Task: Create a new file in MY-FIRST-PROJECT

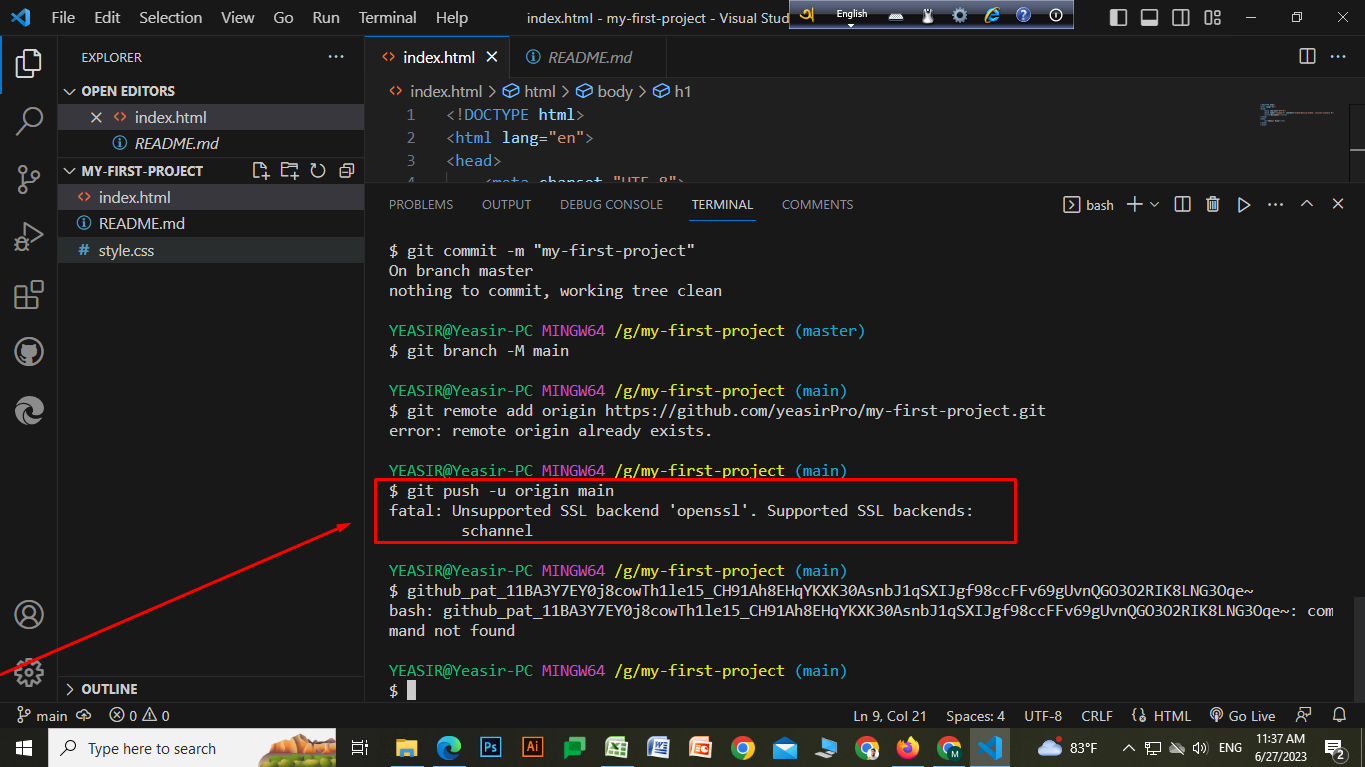Action: tap(260, 170)
